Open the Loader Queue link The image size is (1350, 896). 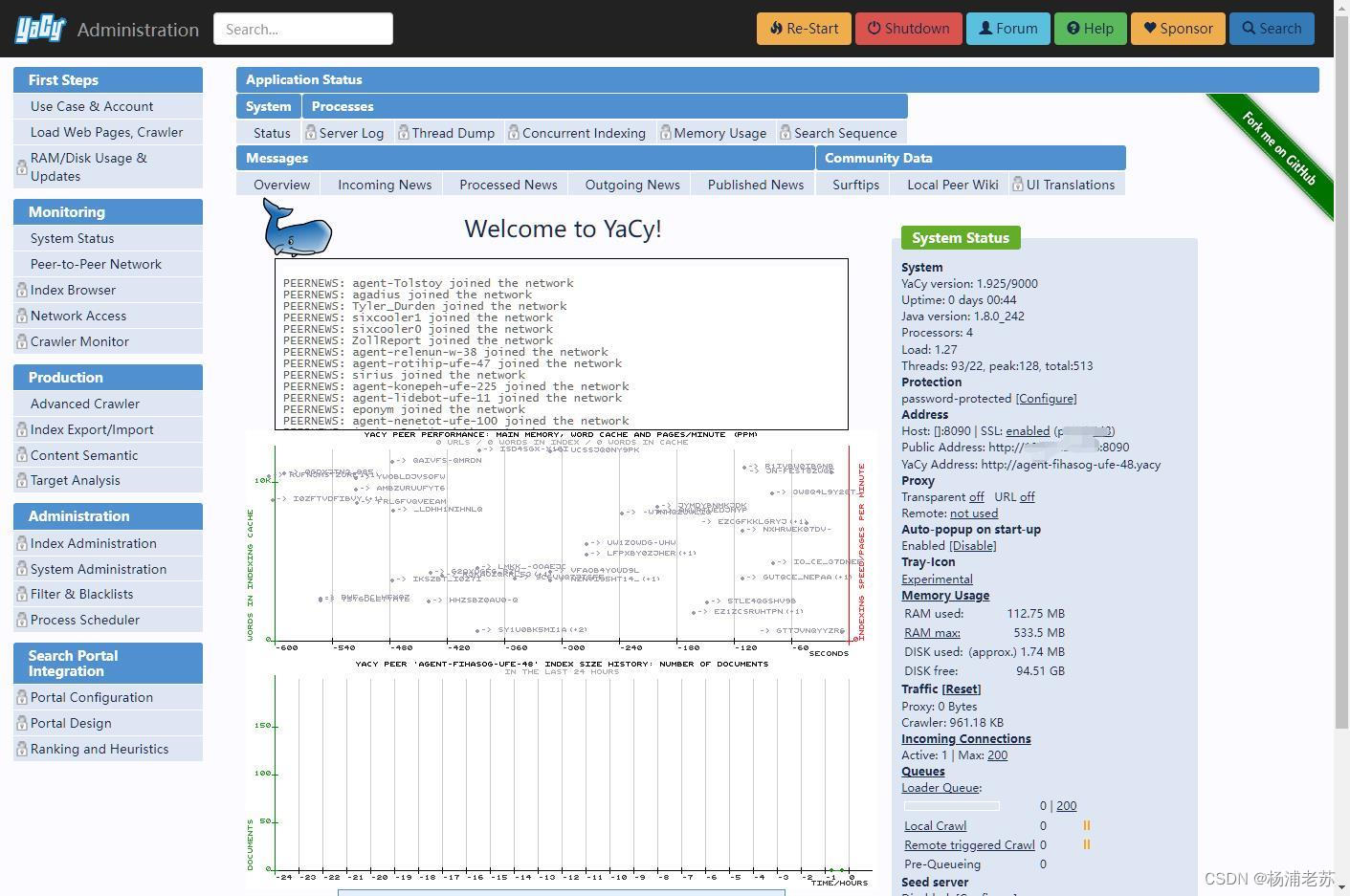point(941,788)
